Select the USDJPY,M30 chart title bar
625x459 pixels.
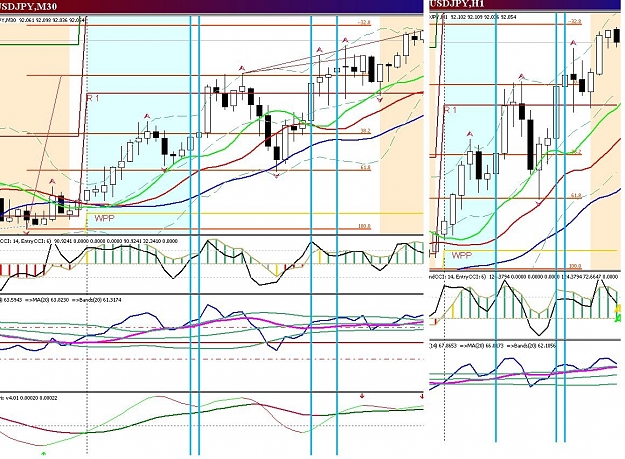(211, 6)
